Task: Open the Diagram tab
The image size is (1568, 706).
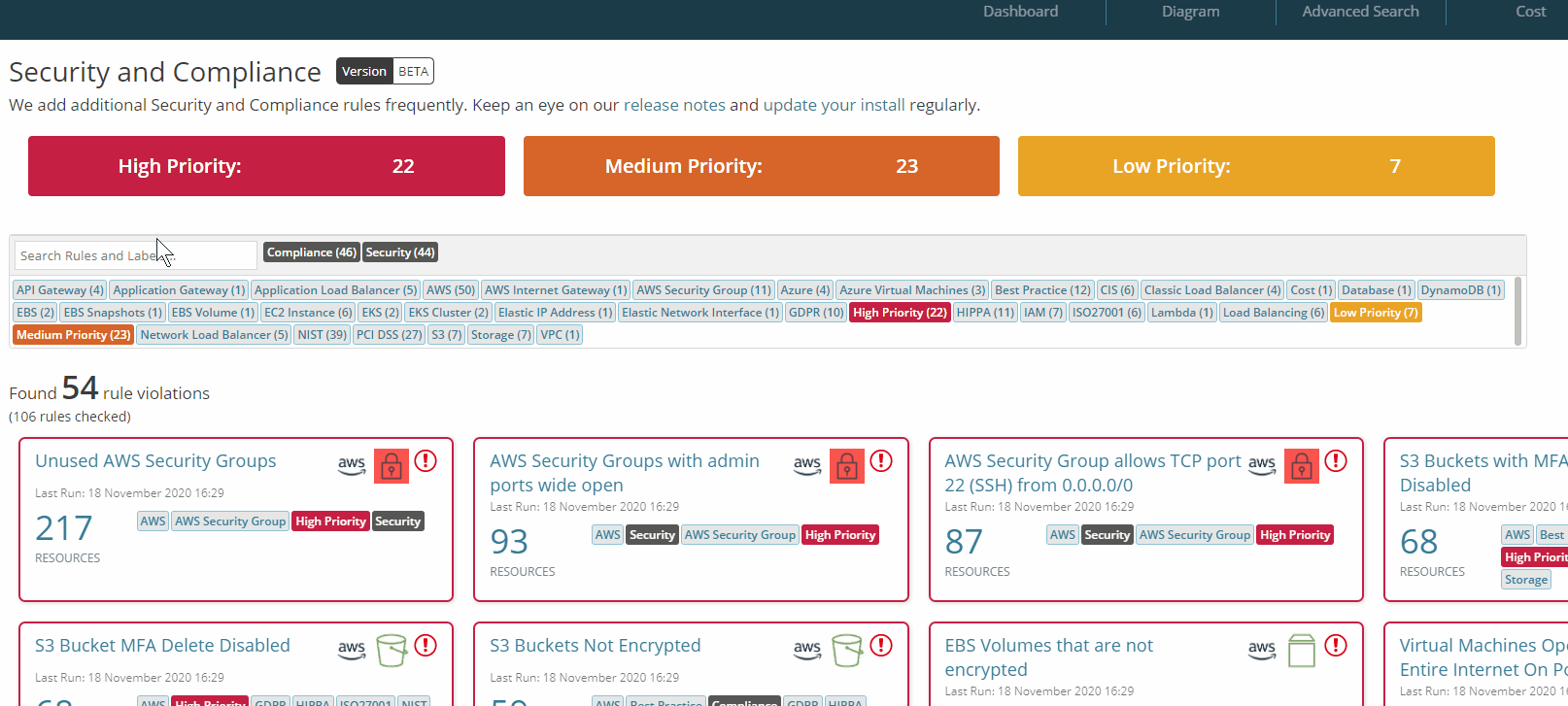Action: pos(1190,12)
